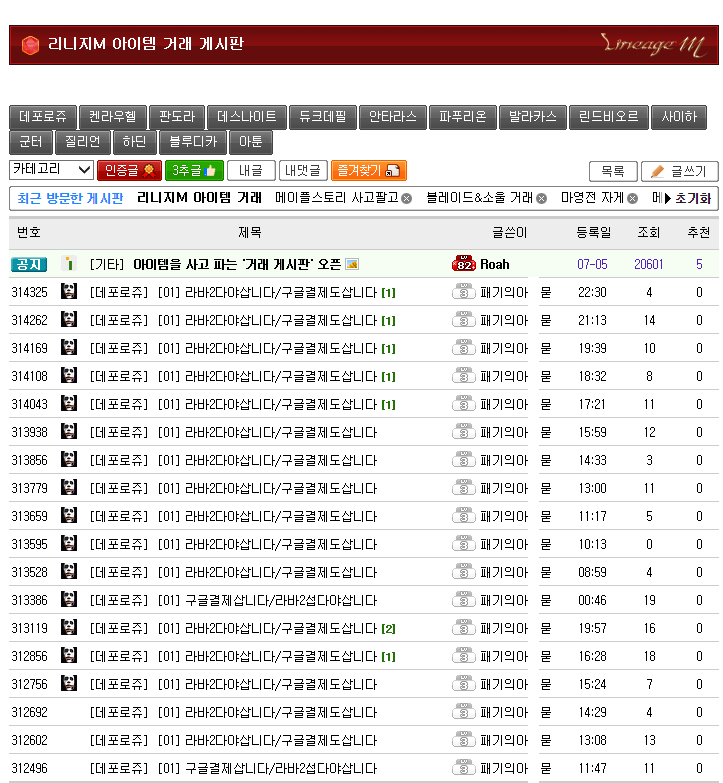Viewport: 723px width, 783px height.
Task: Select the 사이하 server tab
Action: coord(679,117)
